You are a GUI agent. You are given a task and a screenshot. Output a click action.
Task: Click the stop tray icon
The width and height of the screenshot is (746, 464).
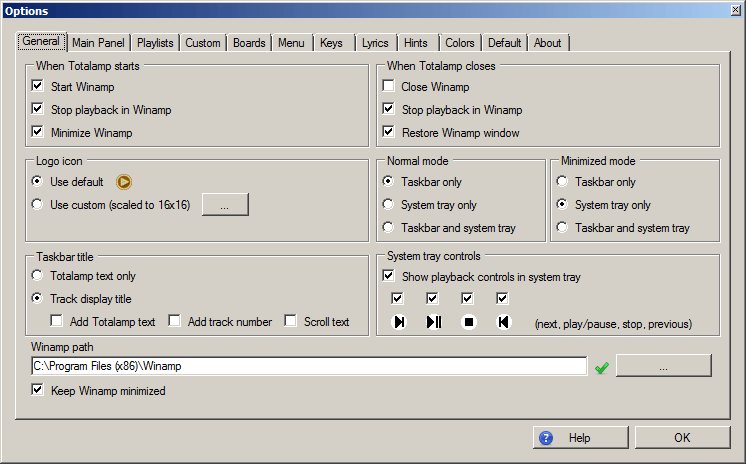469,322
